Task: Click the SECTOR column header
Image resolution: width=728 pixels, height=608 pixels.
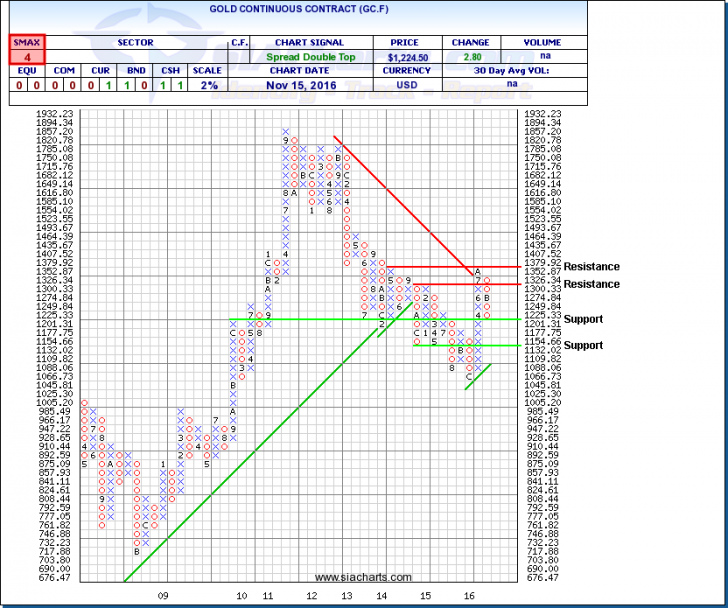Action: pos(132,42)
